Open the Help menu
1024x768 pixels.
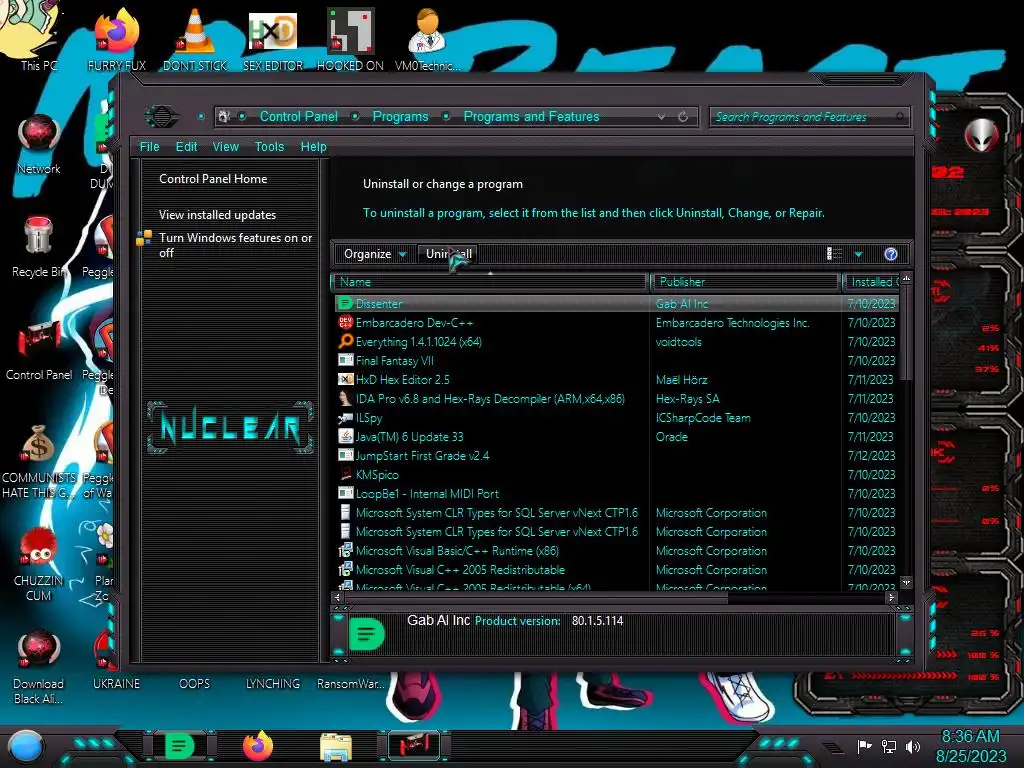[x=313, y=147]
